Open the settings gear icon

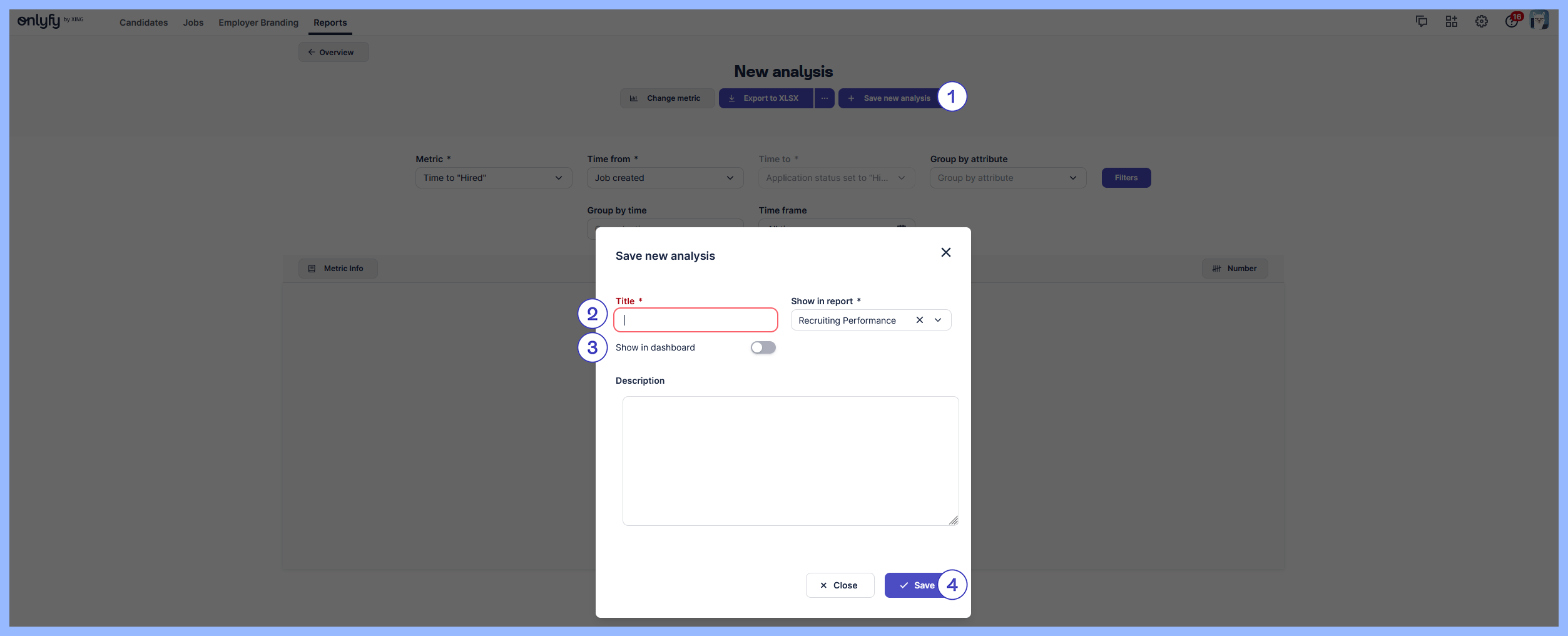(1481, 22)
